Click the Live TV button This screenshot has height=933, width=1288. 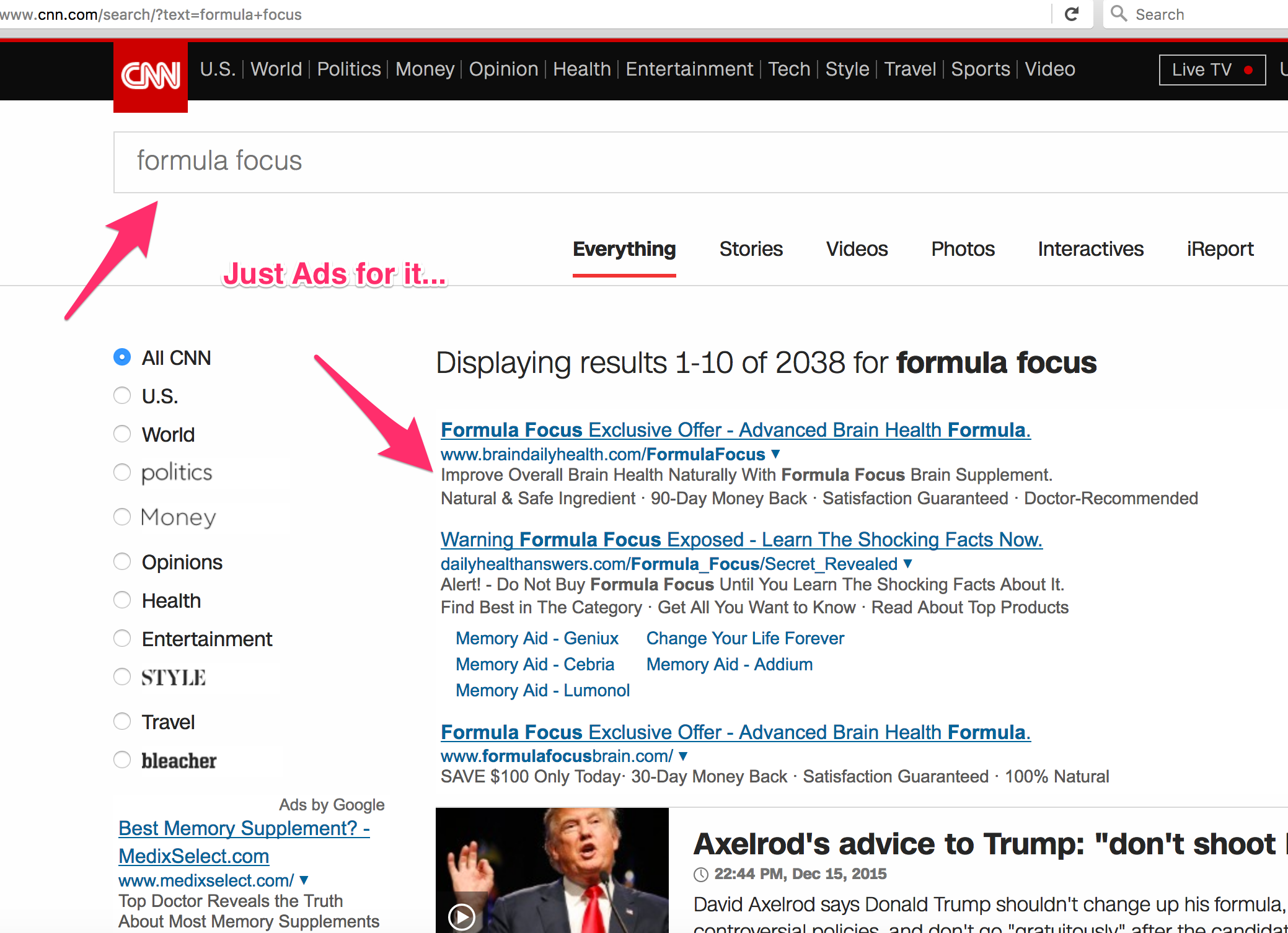(x=1212, y=69)
